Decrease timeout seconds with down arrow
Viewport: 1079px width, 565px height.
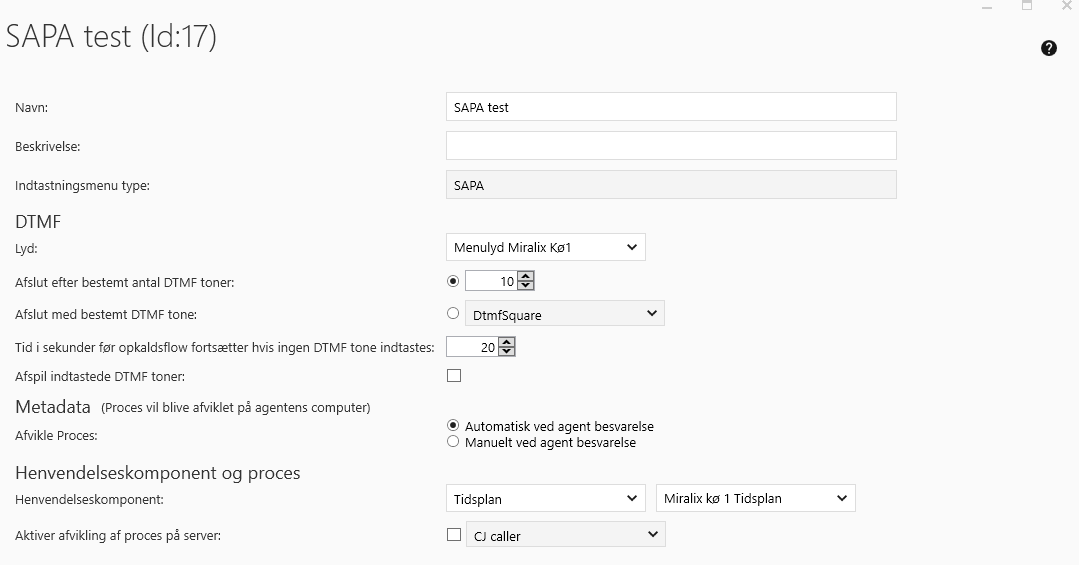pyautogui.click(x=506, y=352)
